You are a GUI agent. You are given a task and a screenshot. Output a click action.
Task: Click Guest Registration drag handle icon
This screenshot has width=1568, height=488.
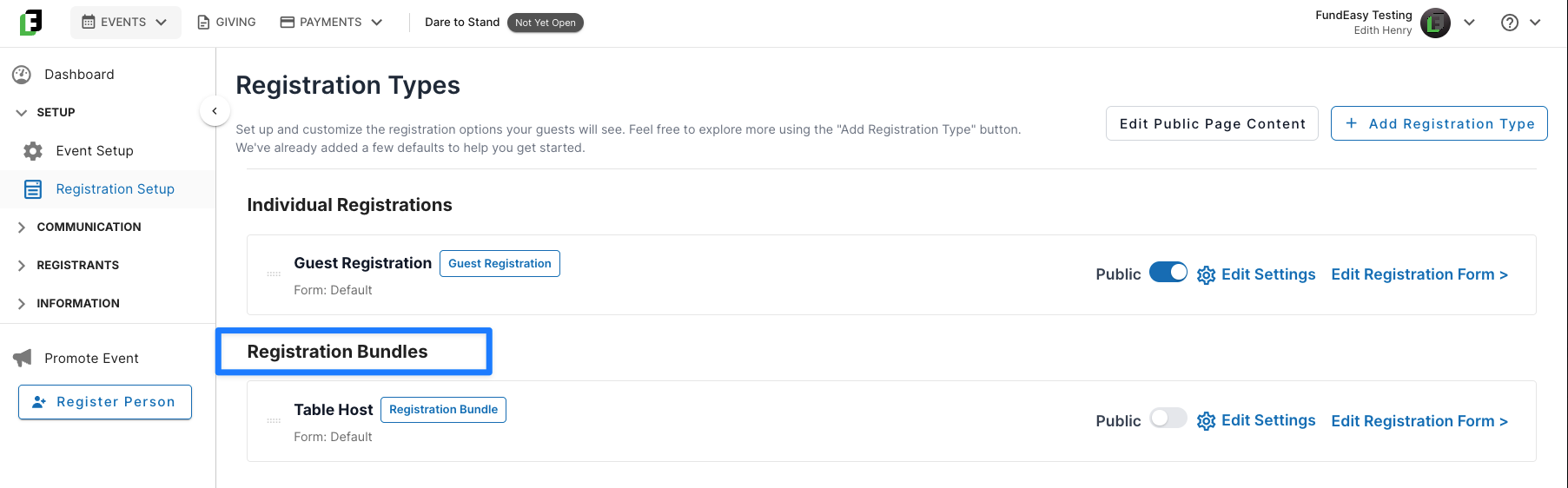274,274
